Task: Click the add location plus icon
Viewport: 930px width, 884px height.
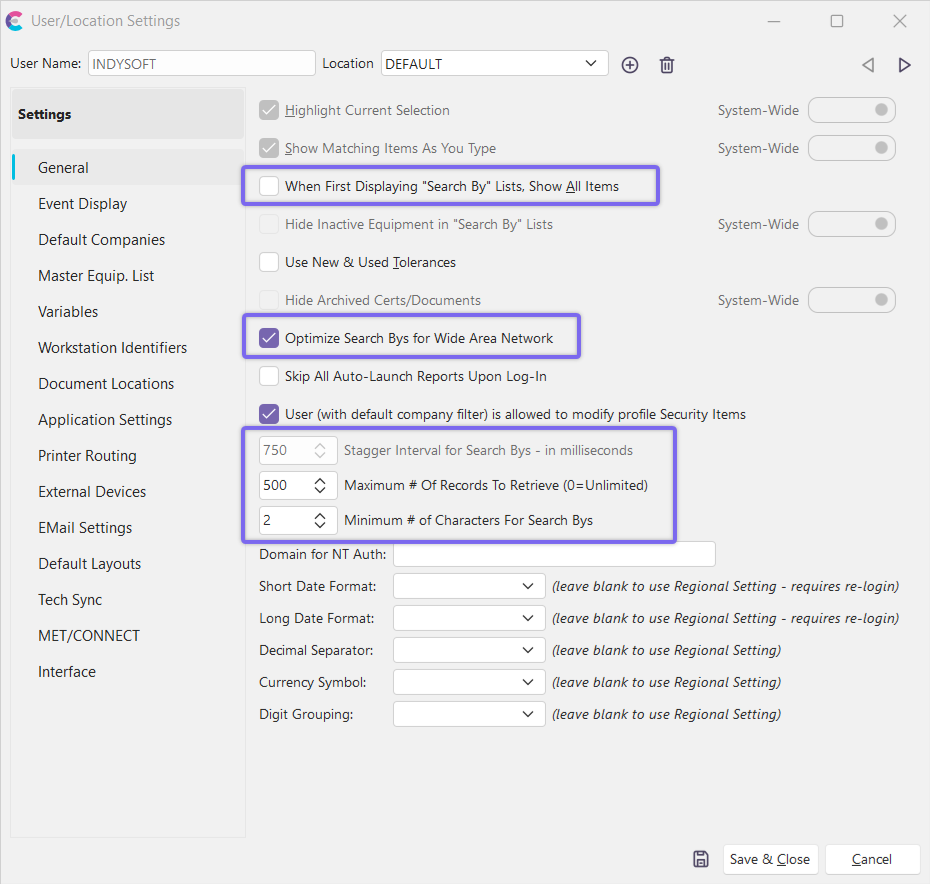Action: click(630, 65)
